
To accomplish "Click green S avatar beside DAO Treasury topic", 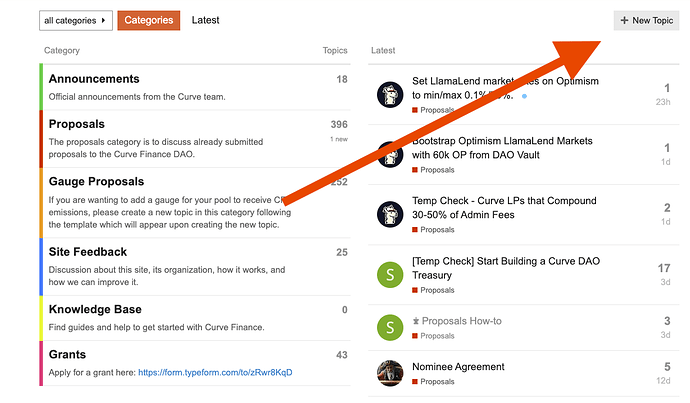I will pos(390,275).
